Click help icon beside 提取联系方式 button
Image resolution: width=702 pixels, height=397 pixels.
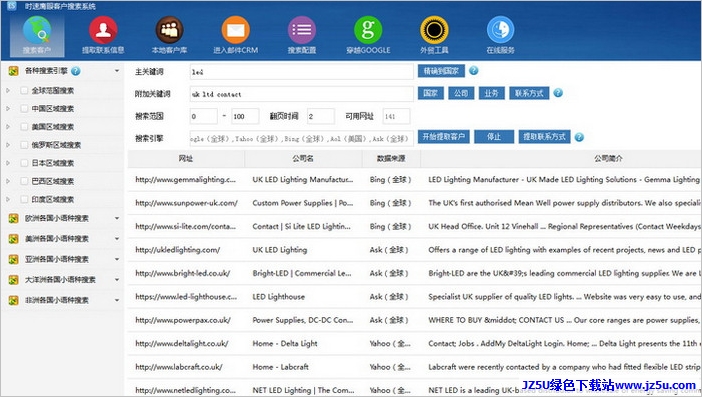coord(579,137)
